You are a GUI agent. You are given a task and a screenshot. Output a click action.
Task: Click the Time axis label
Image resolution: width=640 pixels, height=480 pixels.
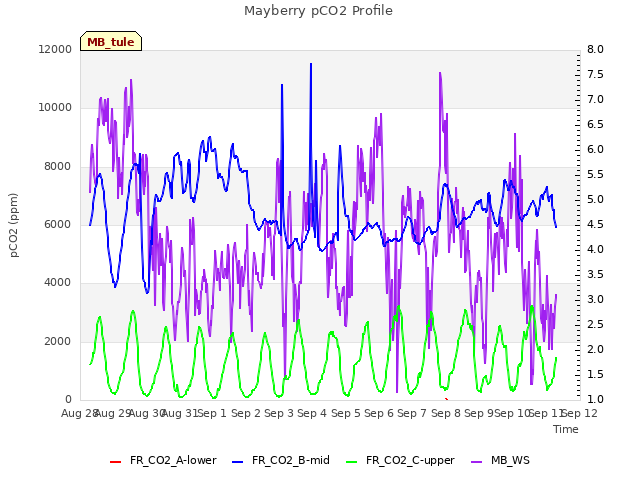[x=566, y=429]
